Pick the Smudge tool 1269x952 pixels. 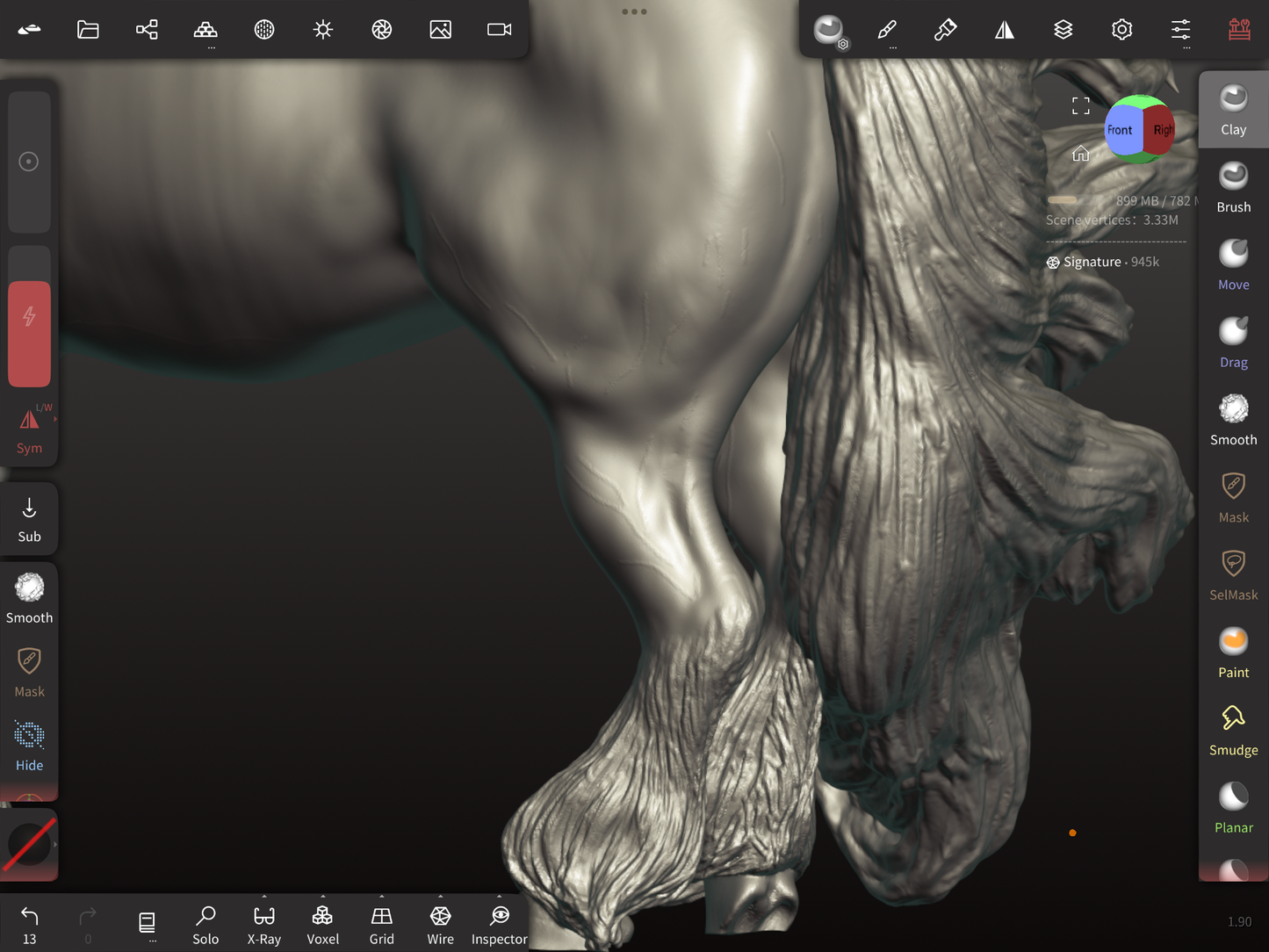coord(1233,730)
